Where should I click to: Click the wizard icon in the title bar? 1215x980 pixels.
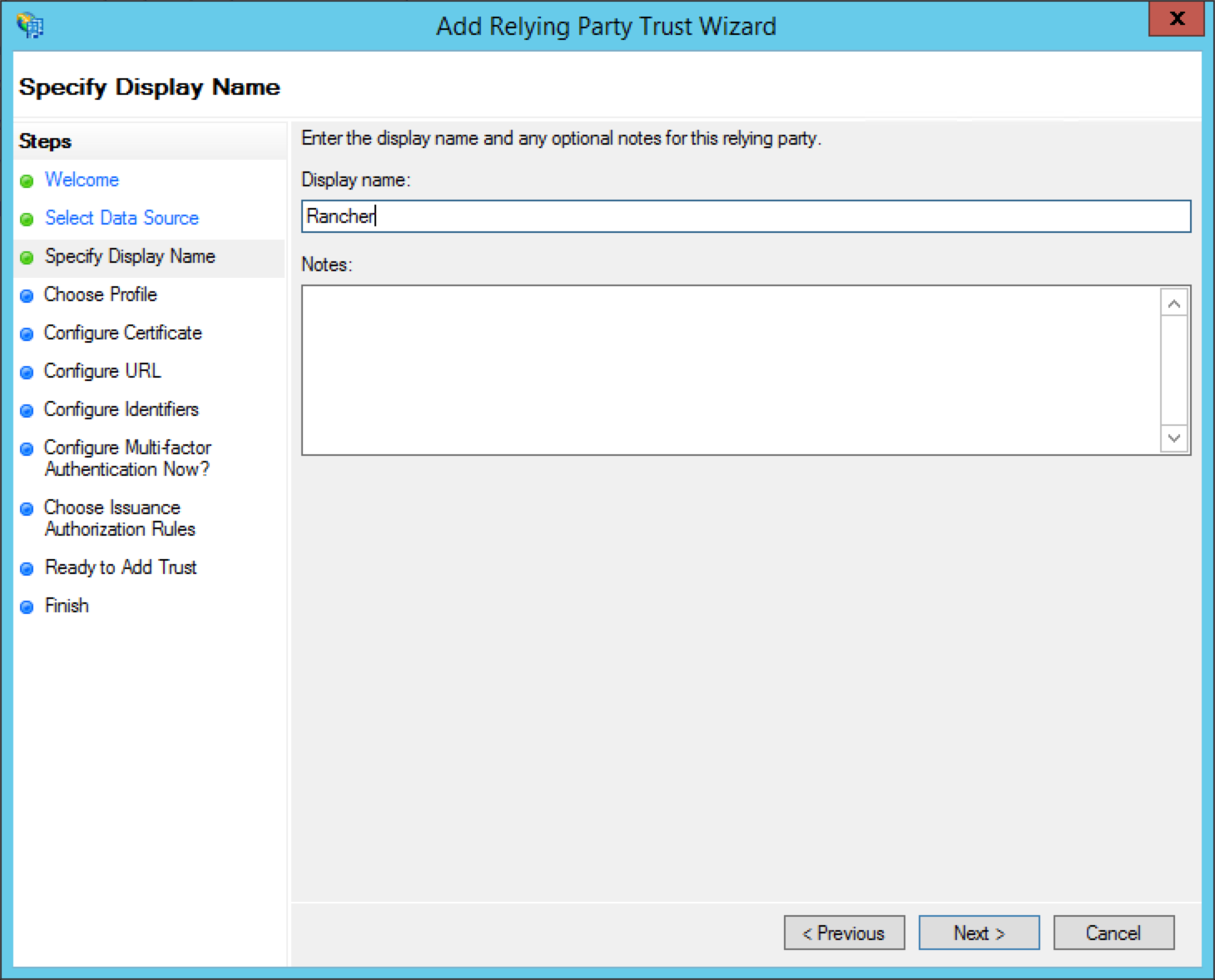31,24
